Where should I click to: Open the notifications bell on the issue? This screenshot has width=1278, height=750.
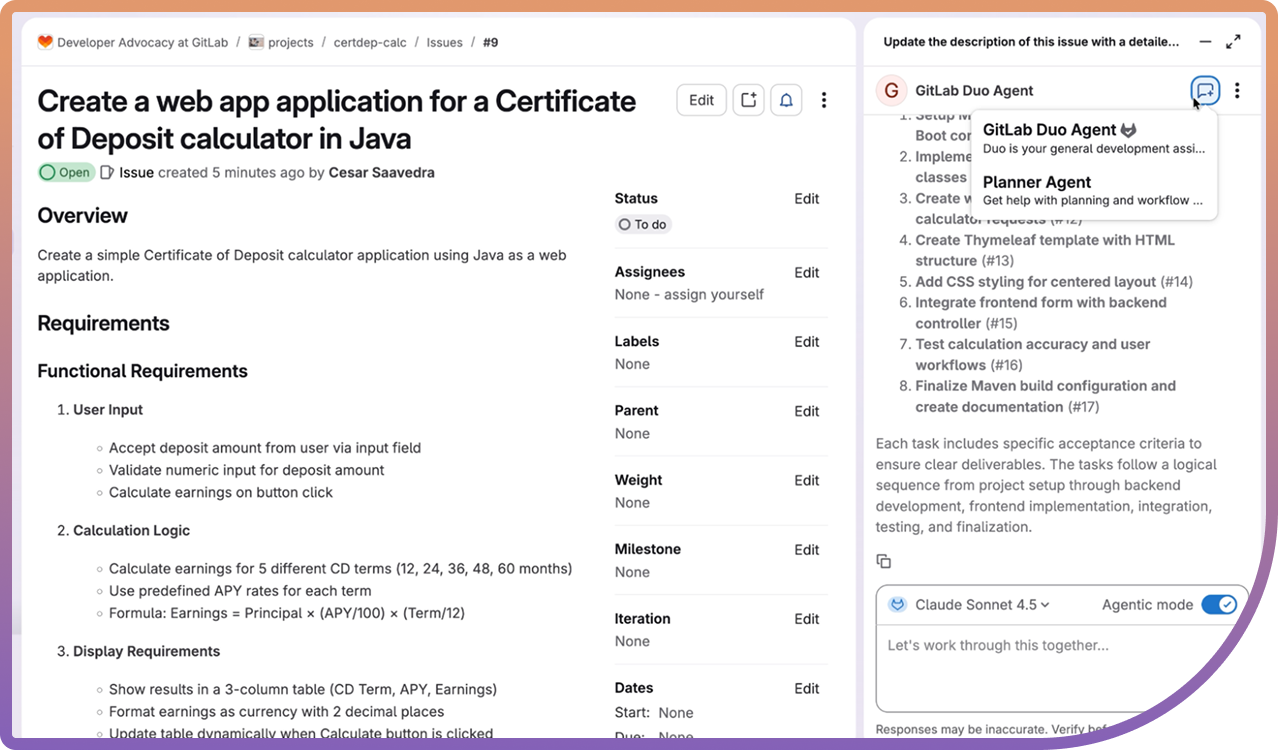[786, 99]
